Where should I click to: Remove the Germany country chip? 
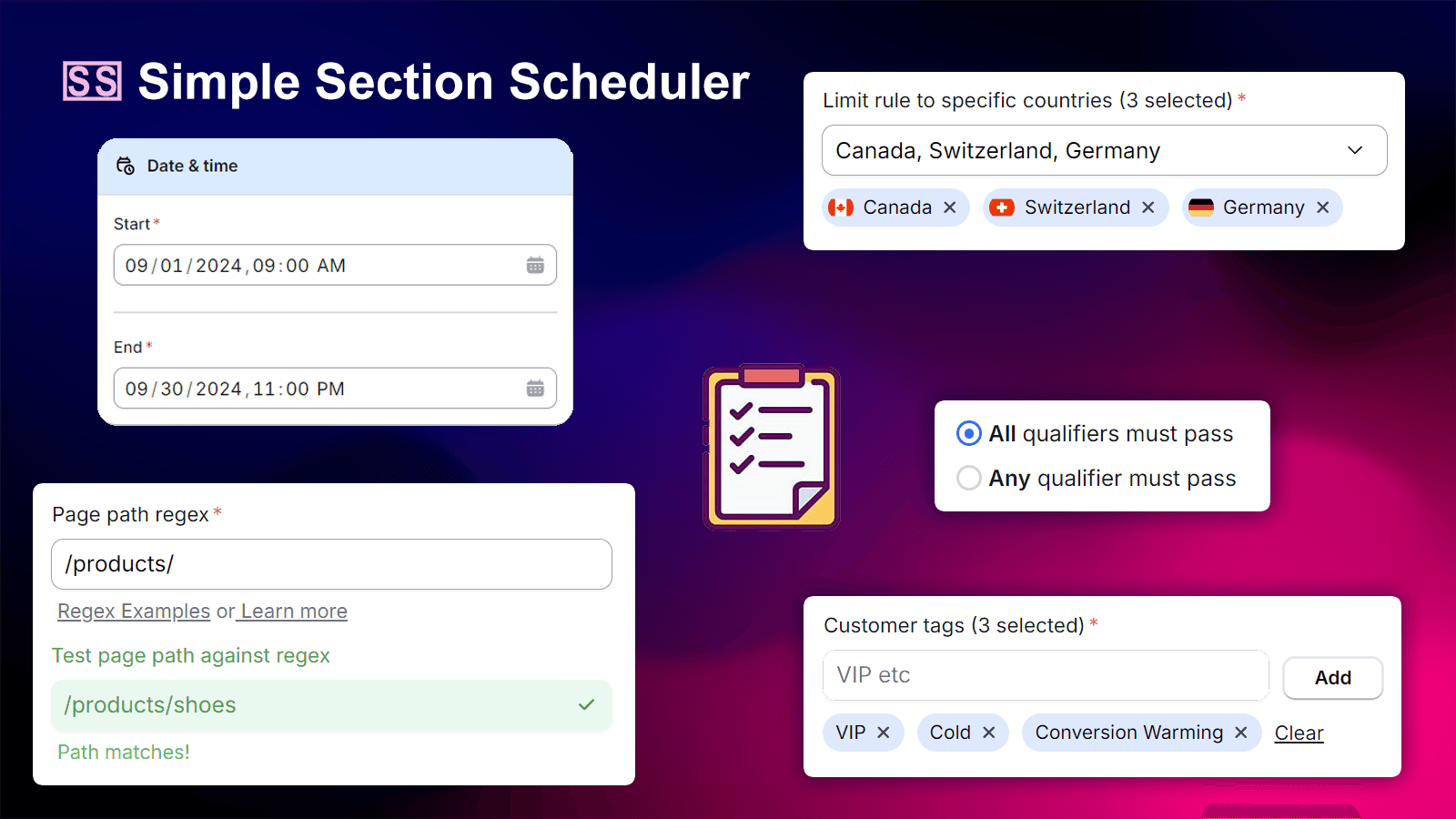click(x=1323, y=207)
